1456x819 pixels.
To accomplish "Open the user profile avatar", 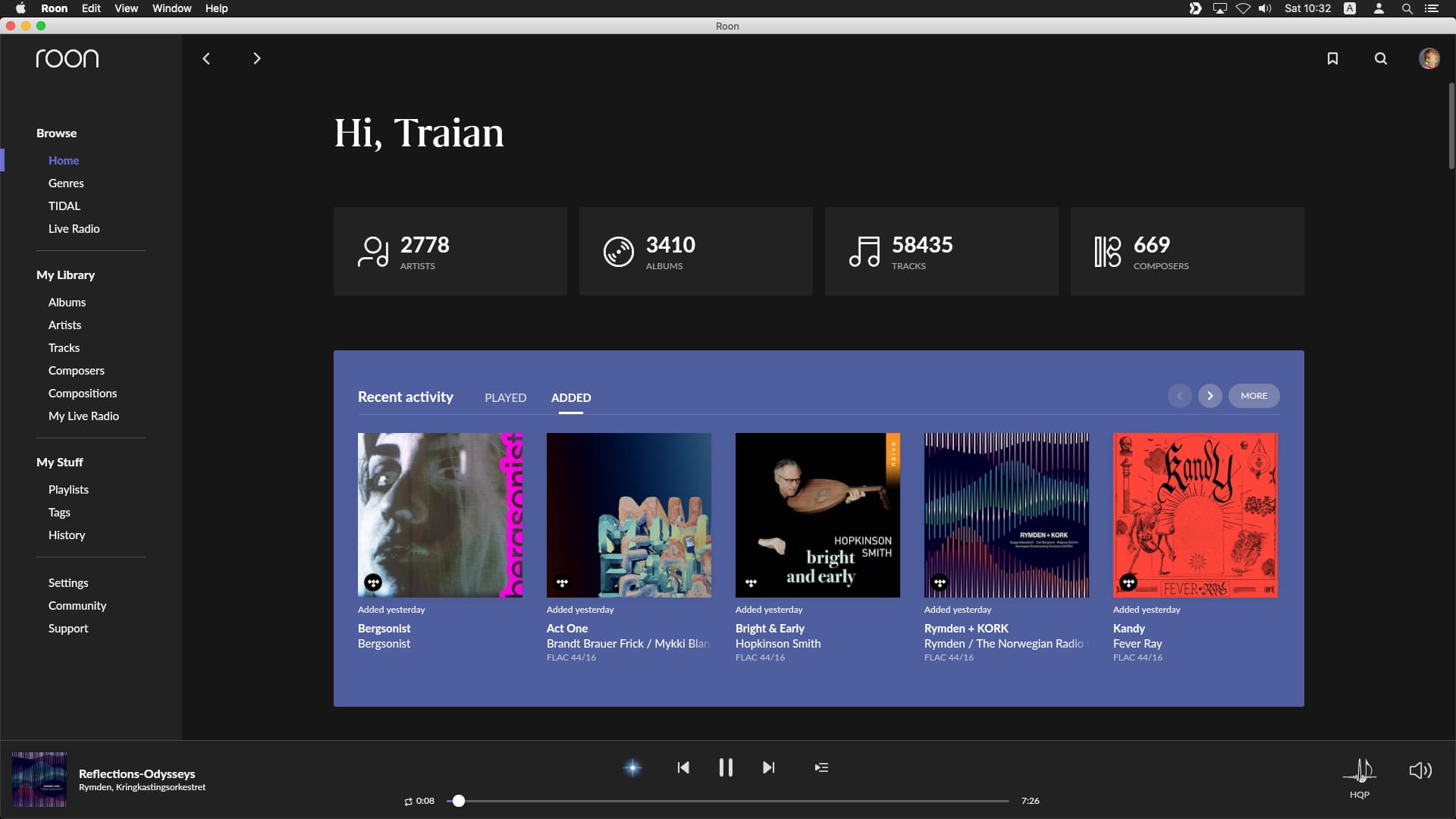I will pos(1429,58).
